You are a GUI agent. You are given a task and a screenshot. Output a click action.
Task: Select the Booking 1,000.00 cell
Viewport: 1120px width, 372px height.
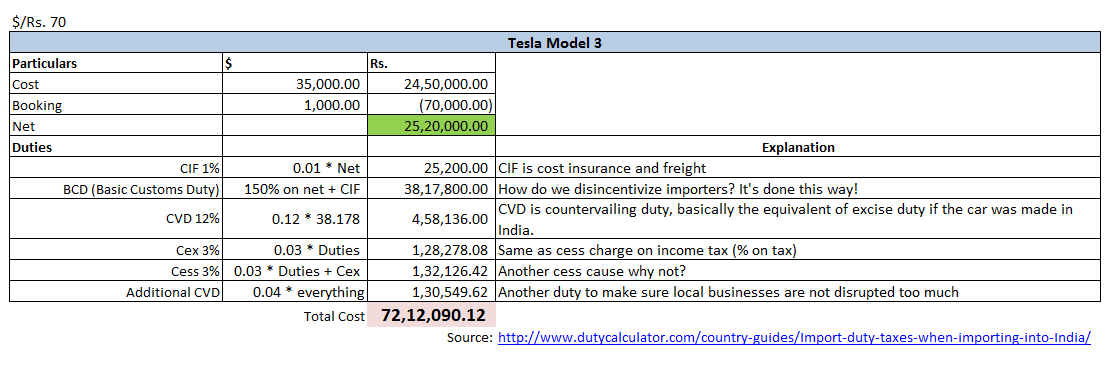click(295, 106)
